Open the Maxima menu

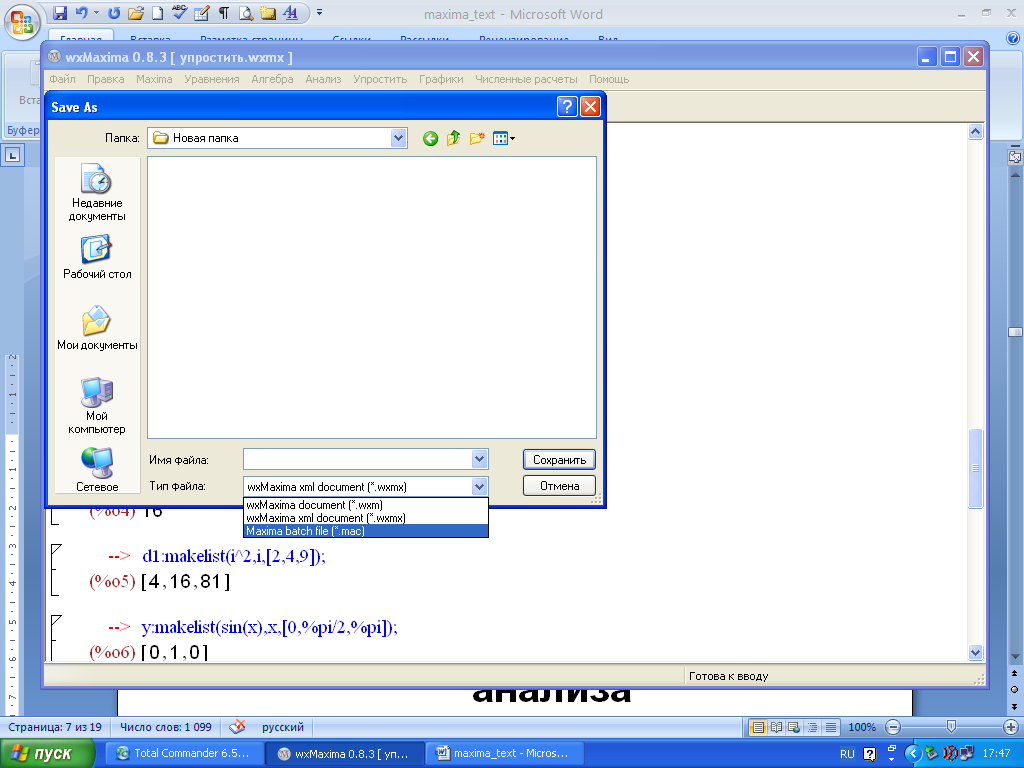[x=154, y=79]
